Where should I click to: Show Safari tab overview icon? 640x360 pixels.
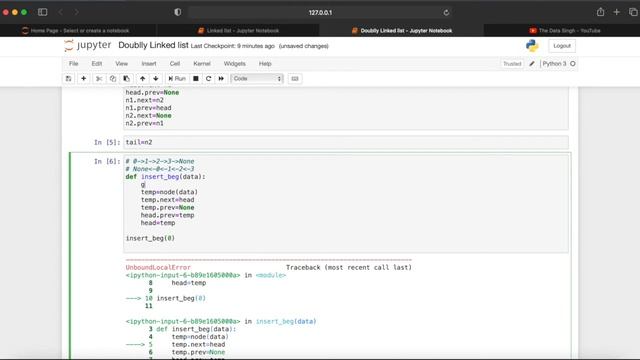[x=633, y=12]
